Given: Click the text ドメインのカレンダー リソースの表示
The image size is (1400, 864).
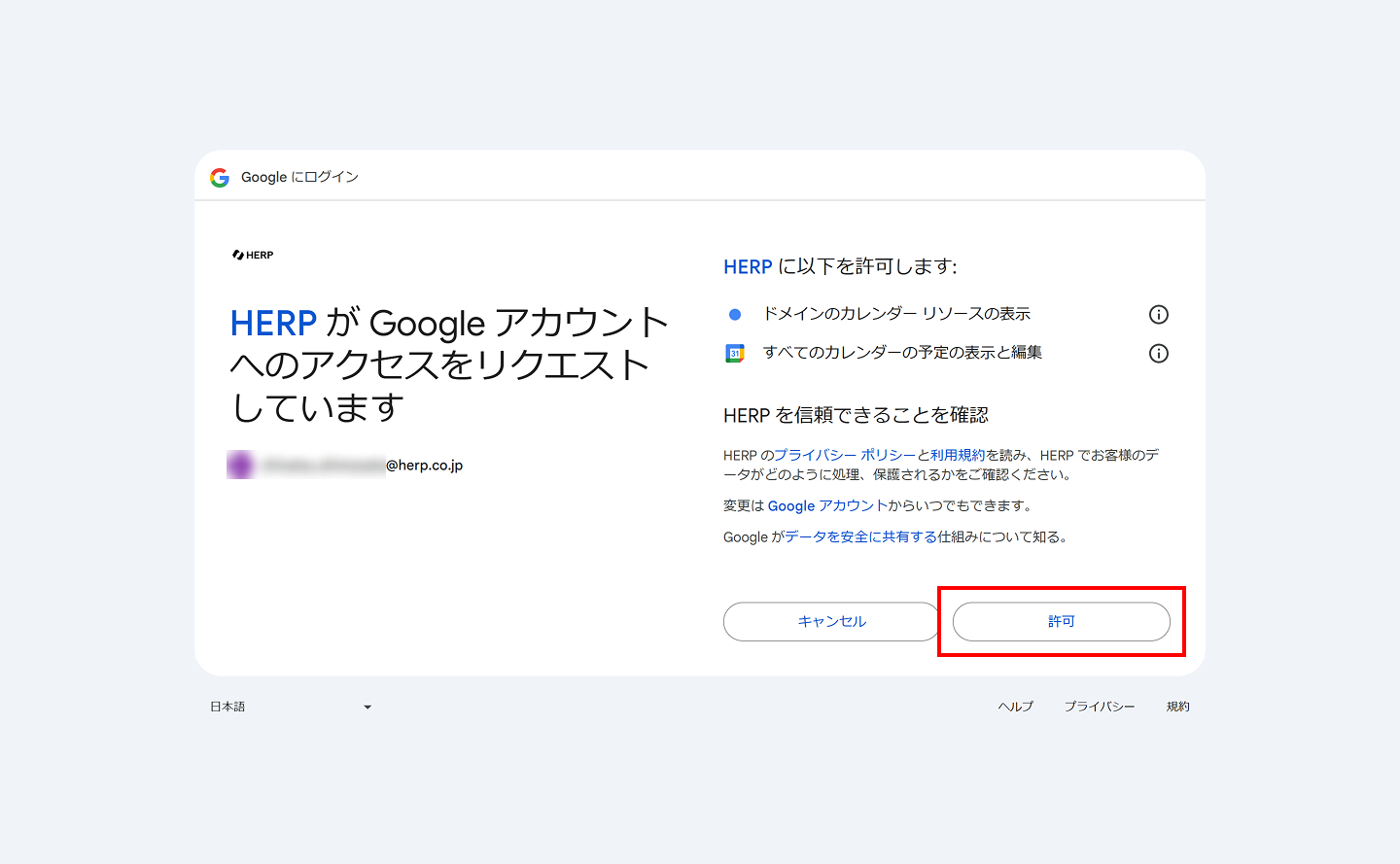Looking at the screenshot, I should 896,314.
